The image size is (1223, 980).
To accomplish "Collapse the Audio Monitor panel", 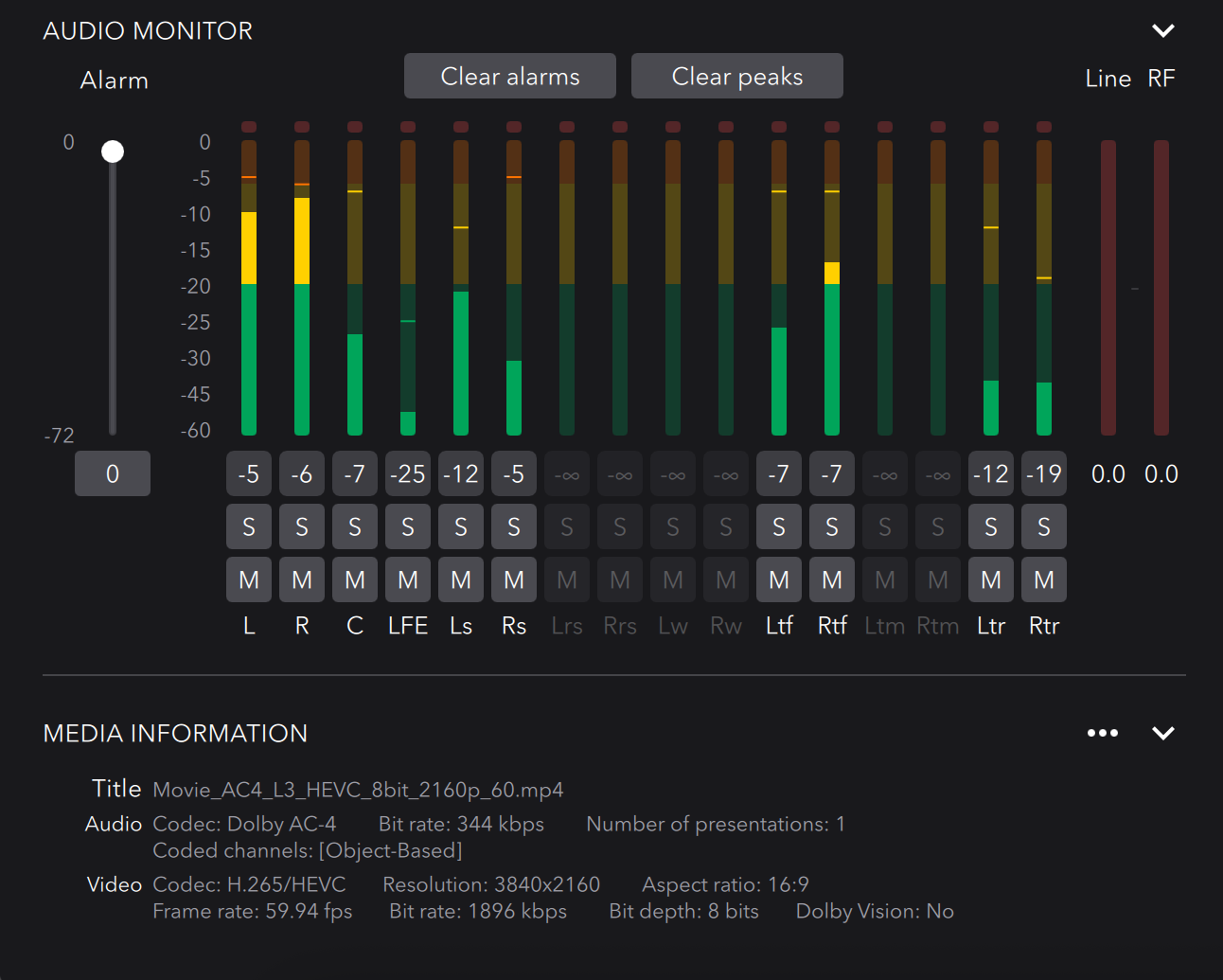I will (x=1162, y=29).
